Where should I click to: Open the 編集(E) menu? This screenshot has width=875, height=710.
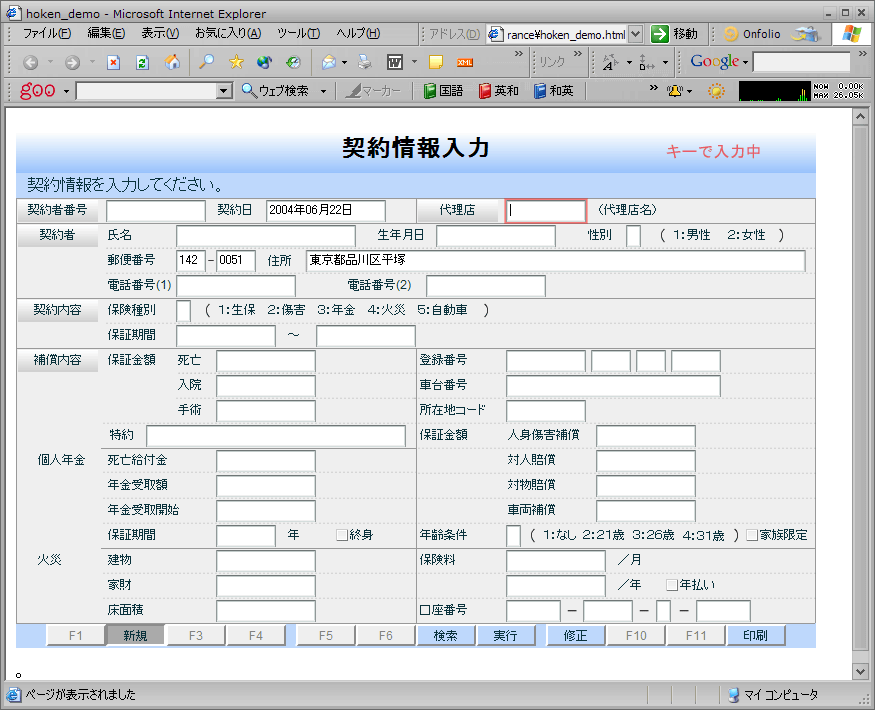tap(106, 33)
